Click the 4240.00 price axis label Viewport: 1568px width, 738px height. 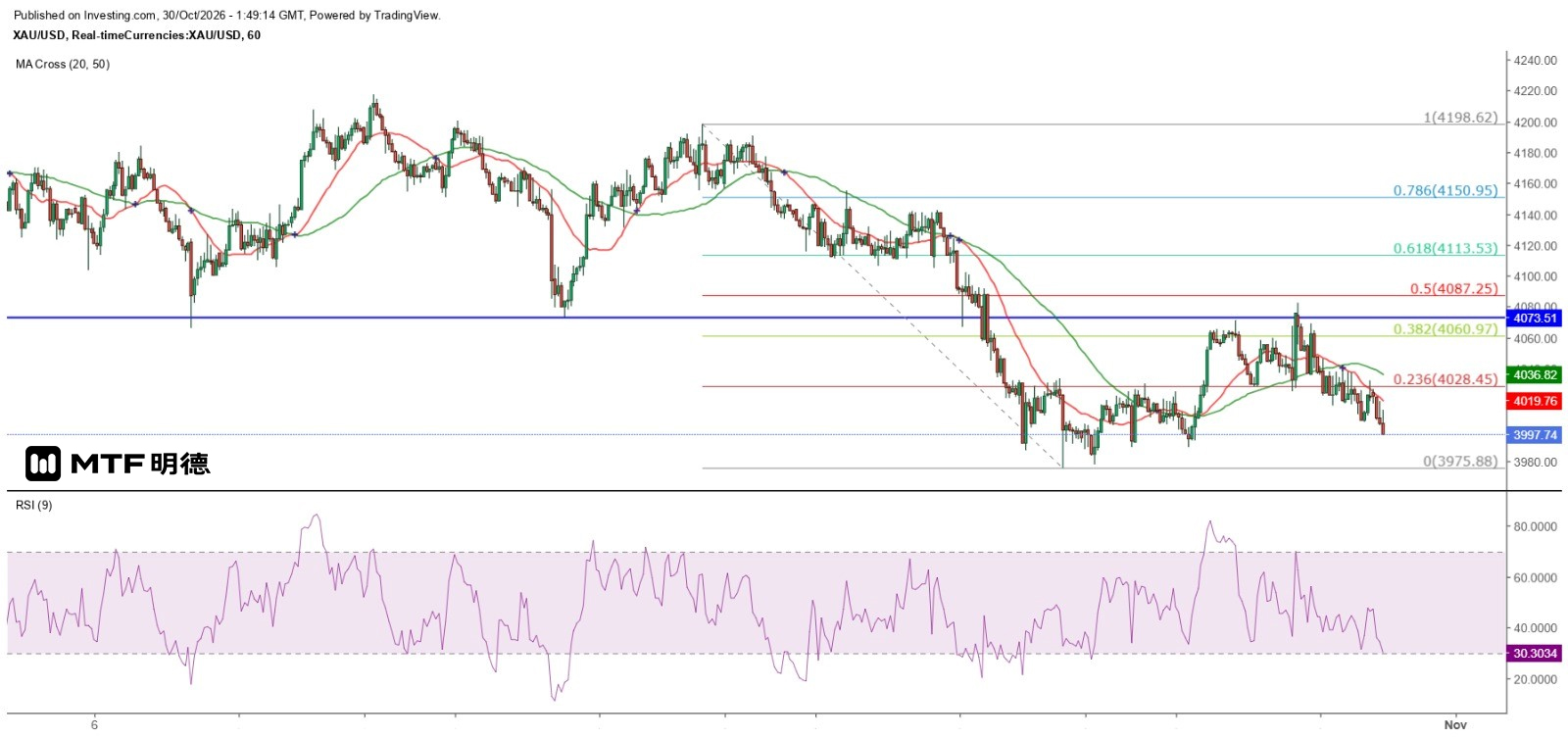coord(1535,61)
